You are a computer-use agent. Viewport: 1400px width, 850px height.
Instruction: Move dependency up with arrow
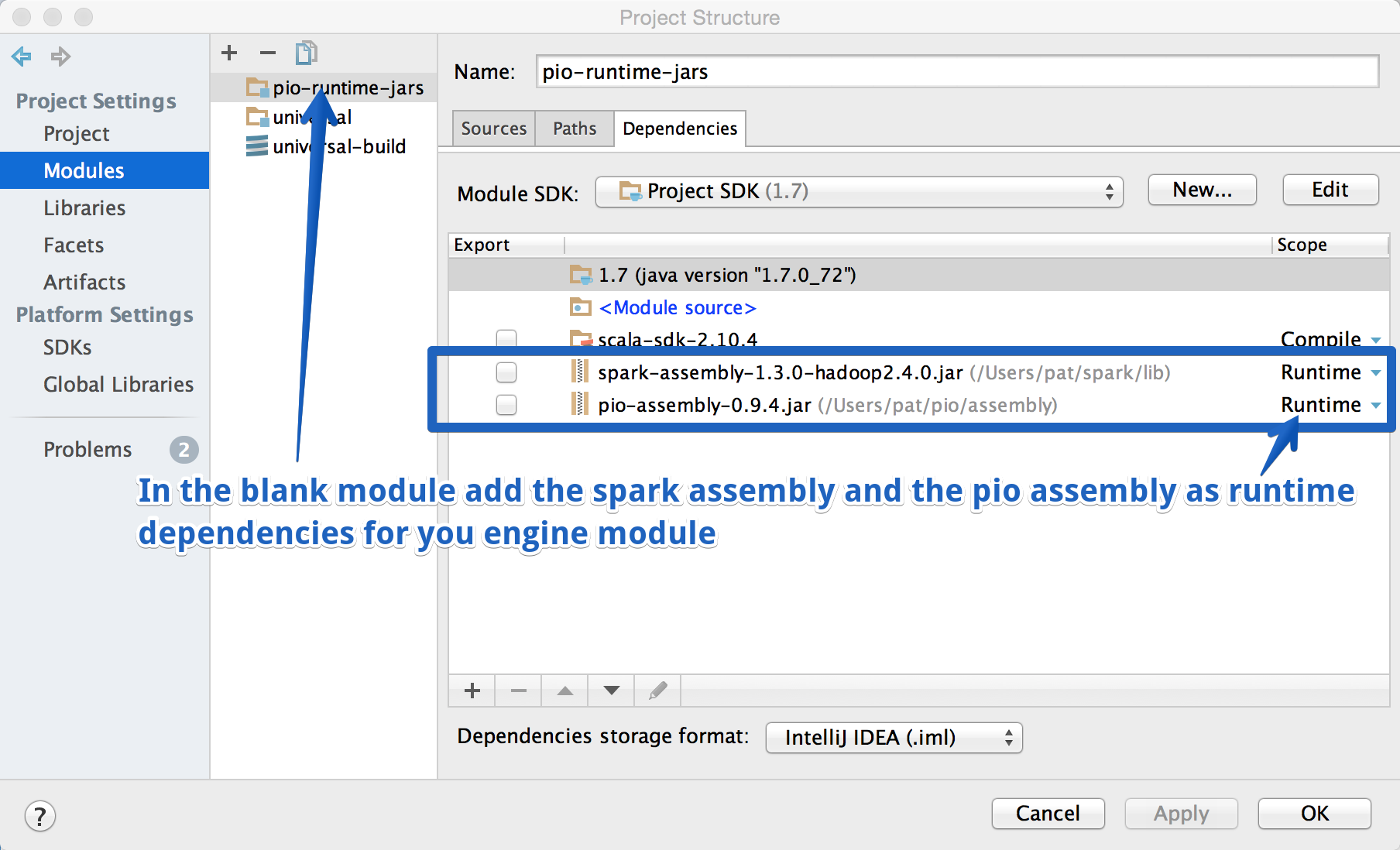coord(565,691)
